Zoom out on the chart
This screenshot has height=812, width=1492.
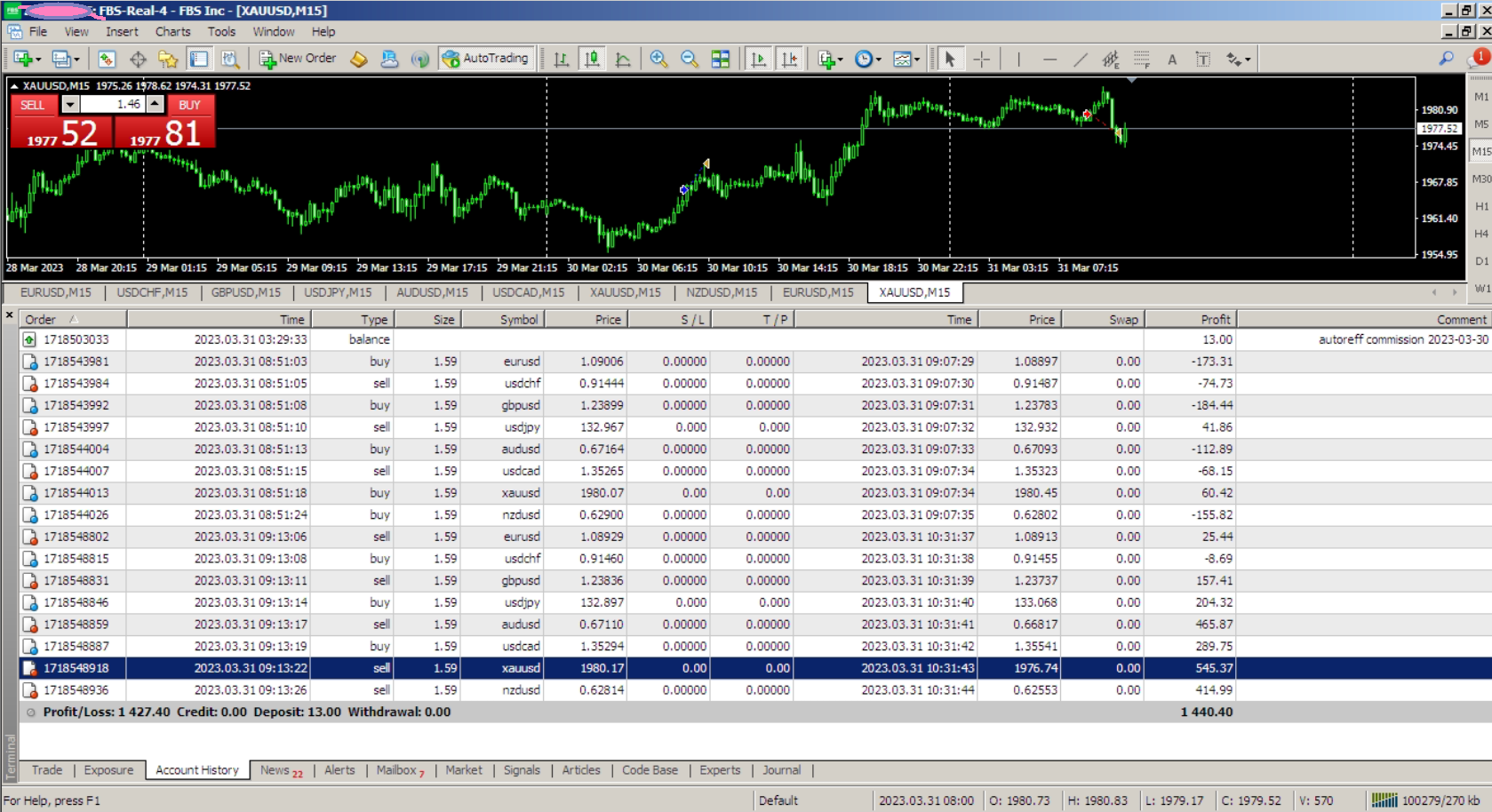coord(690,59)
